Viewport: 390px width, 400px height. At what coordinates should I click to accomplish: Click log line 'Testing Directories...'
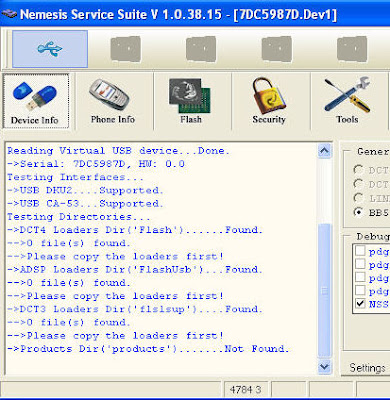[79, 217]
